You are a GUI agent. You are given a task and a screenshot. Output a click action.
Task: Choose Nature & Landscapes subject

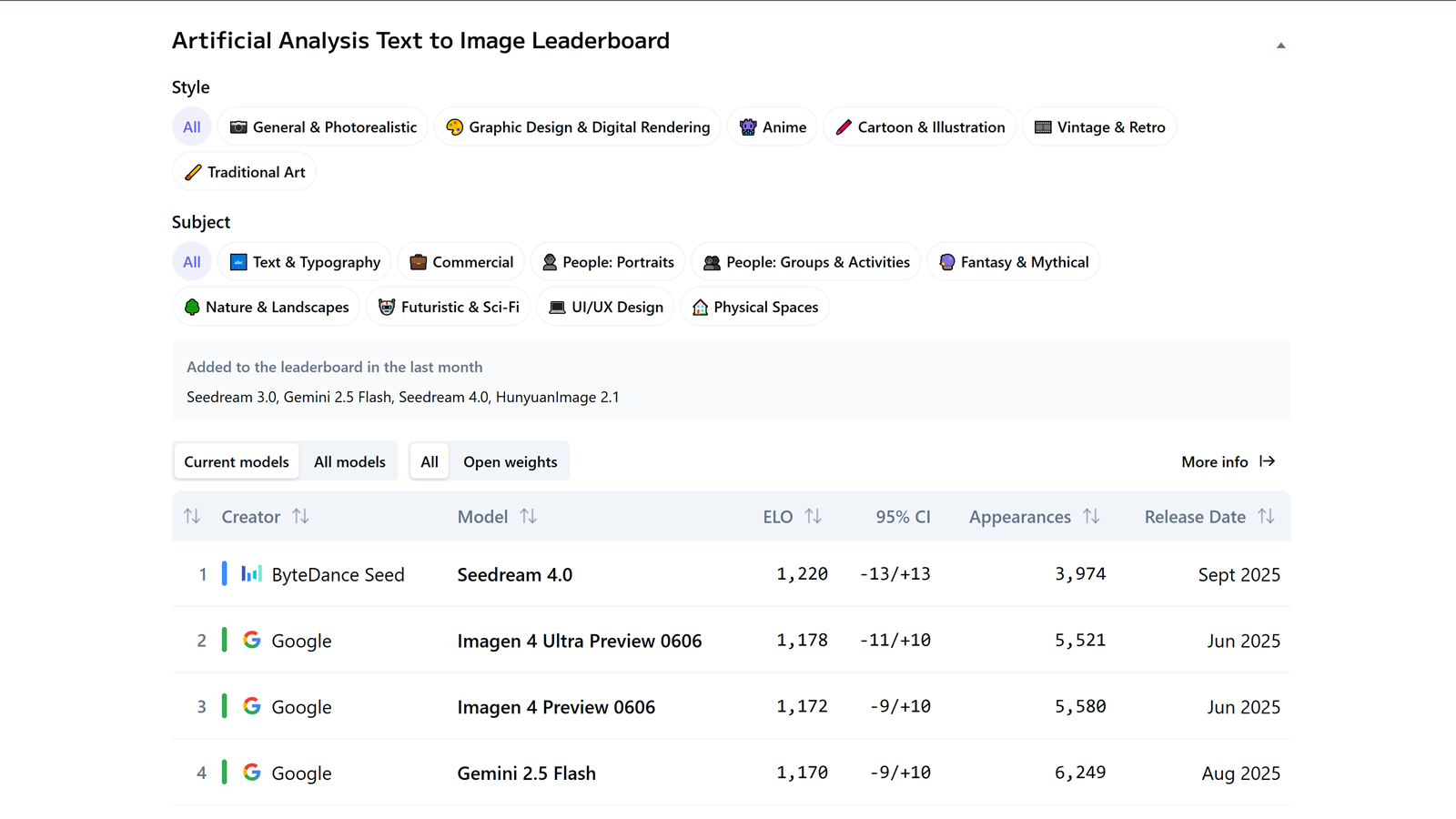pyautogui.click(x=267, y=307)
